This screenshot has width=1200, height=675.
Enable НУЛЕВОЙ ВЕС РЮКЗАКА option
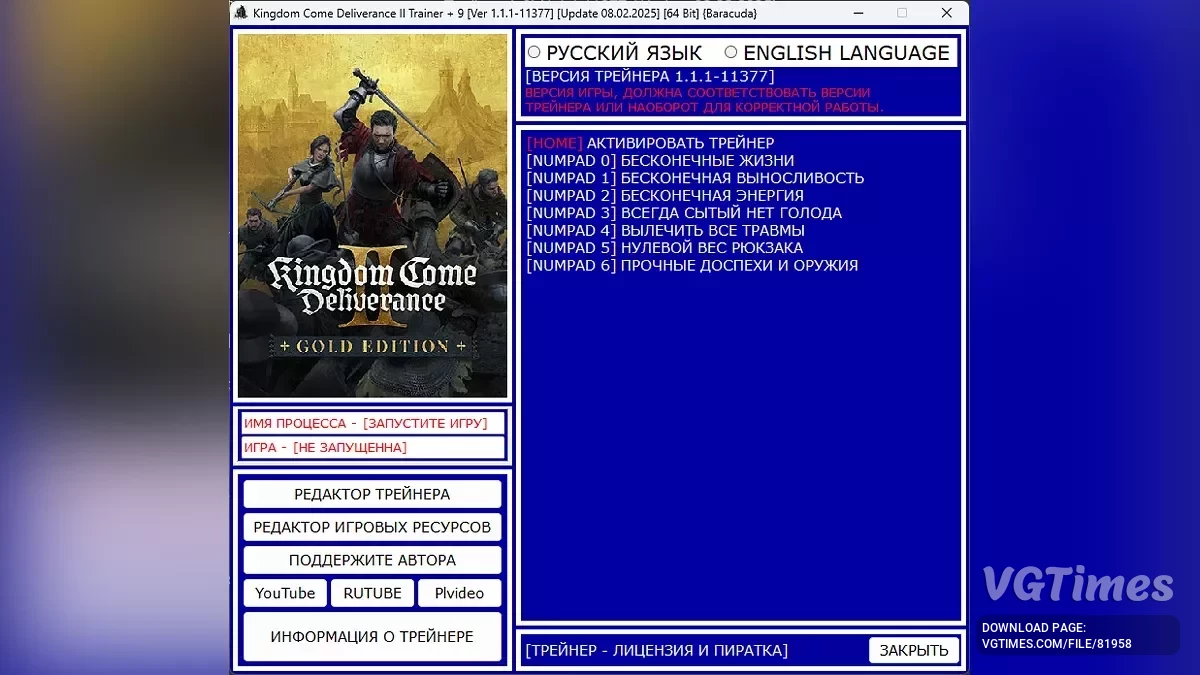(x=664, y=248)
